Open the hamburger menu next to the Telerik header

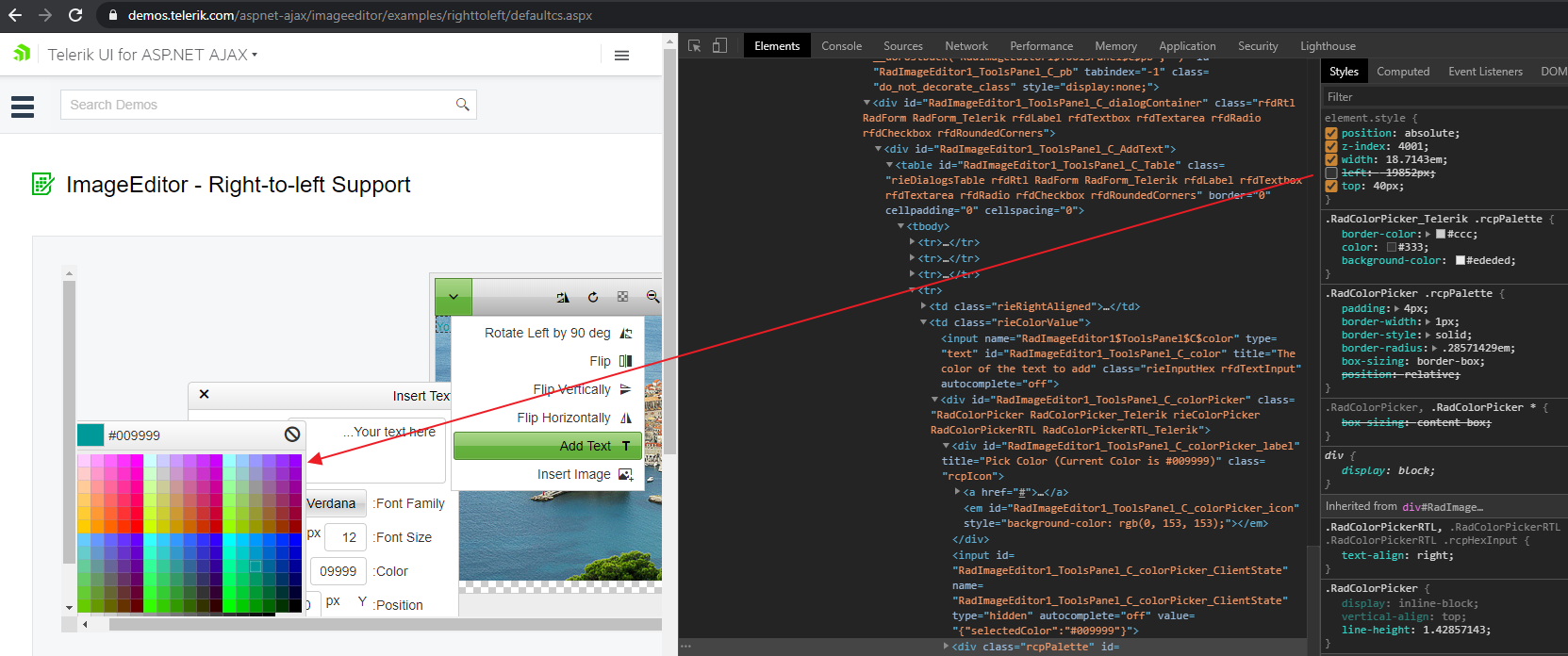tap(621, 56)
